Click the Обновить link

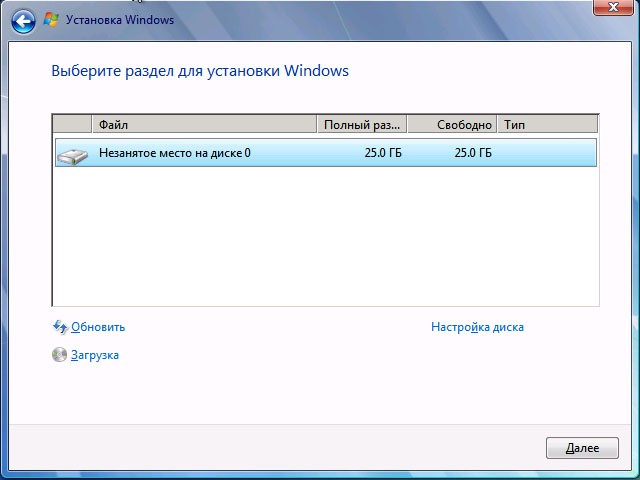(98, 327)
